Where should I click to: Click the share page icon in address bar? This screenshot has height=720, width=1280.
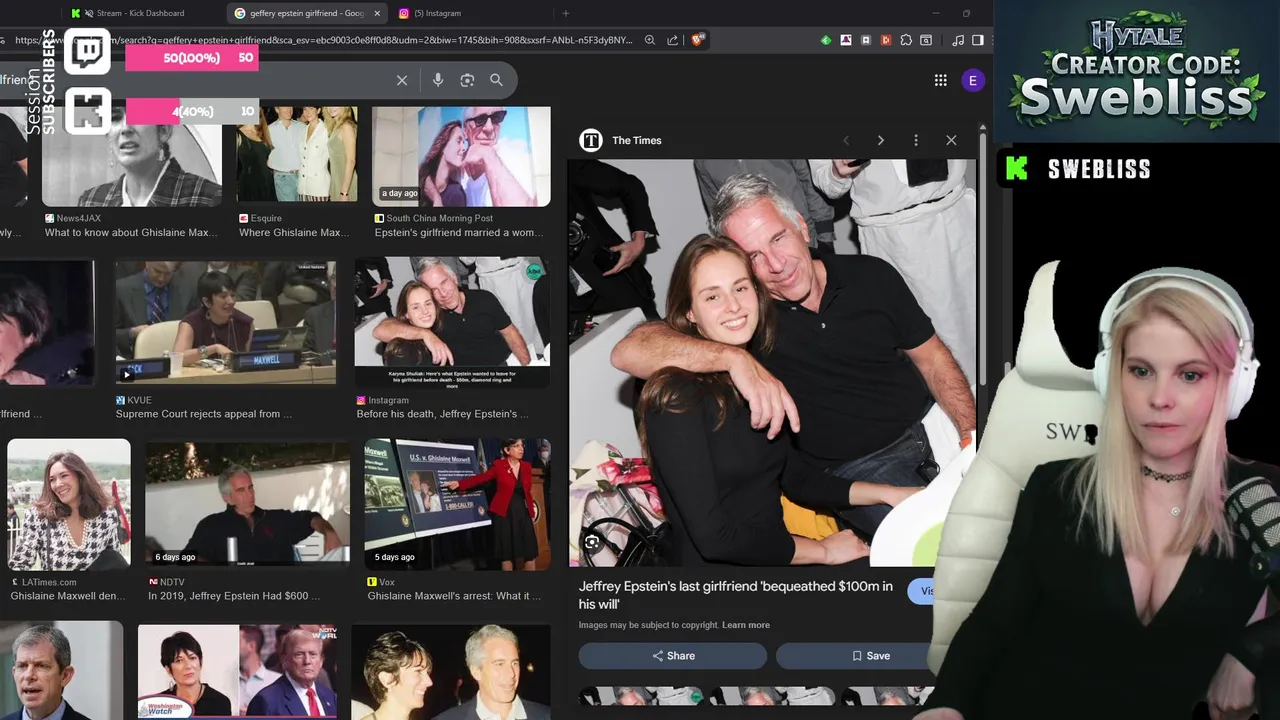coord(673,40)
